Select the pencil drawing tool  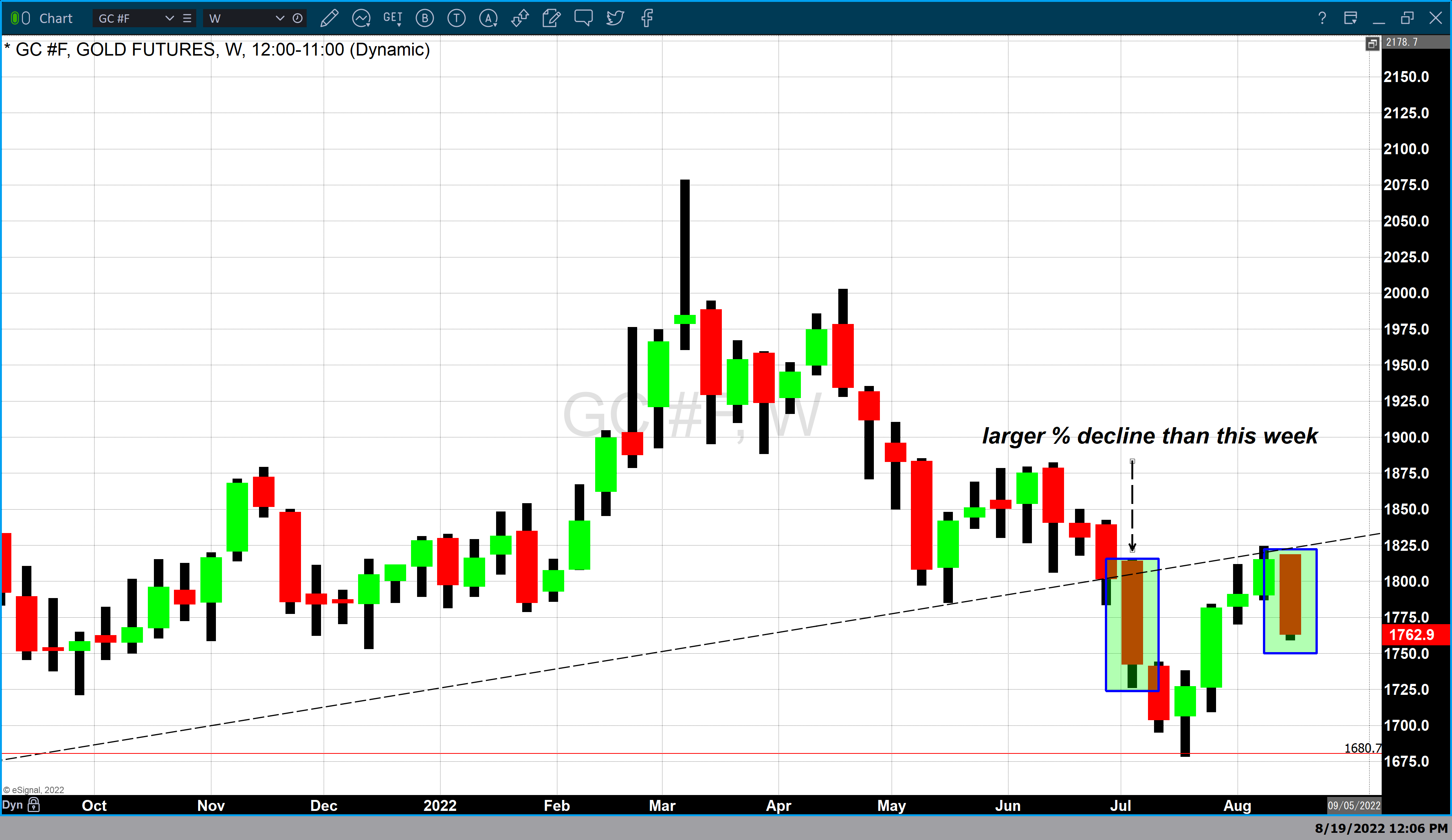click(329, 19)
